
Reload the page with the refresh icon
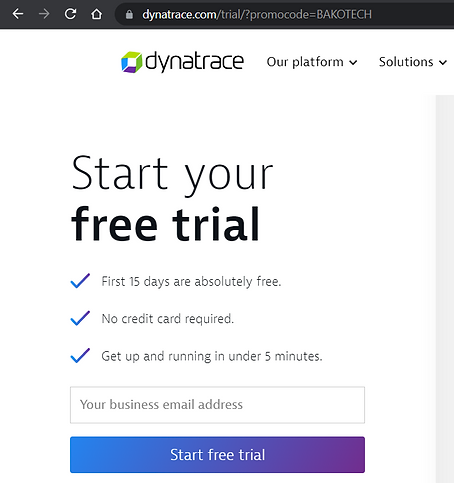70,14
